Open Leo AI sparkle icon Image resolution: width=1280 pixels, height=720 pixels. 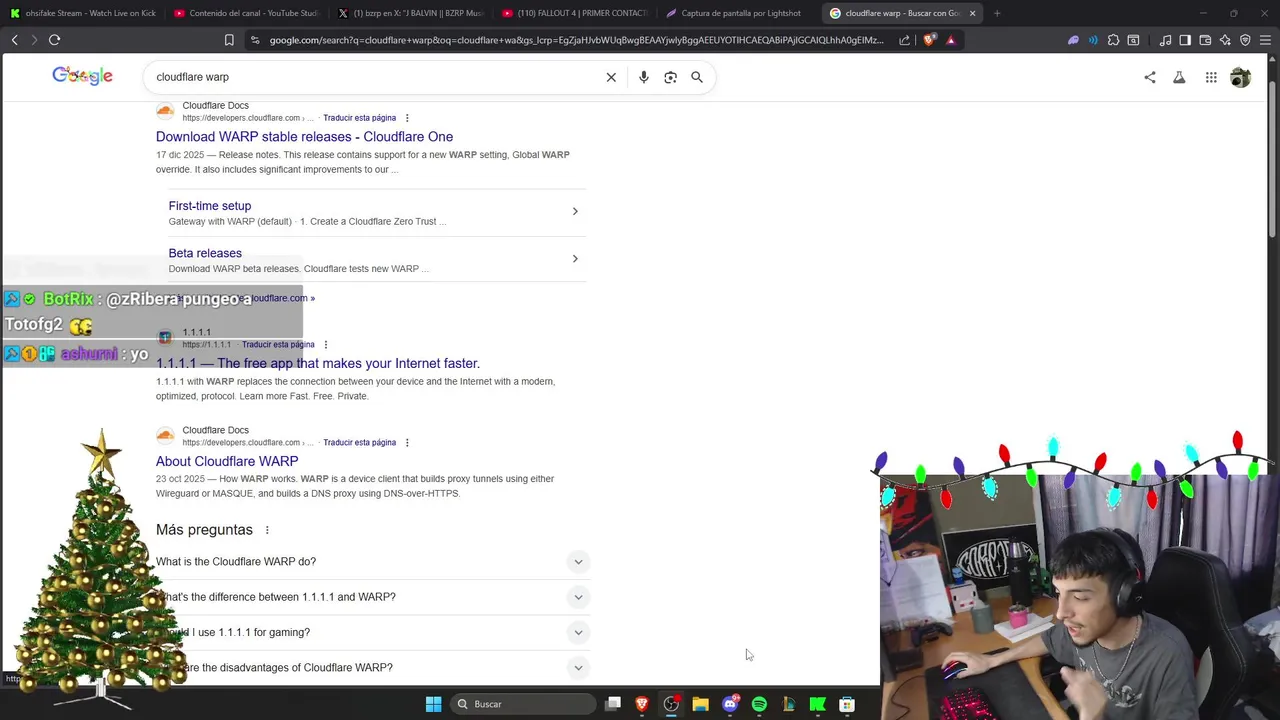tap(1225, 40)
